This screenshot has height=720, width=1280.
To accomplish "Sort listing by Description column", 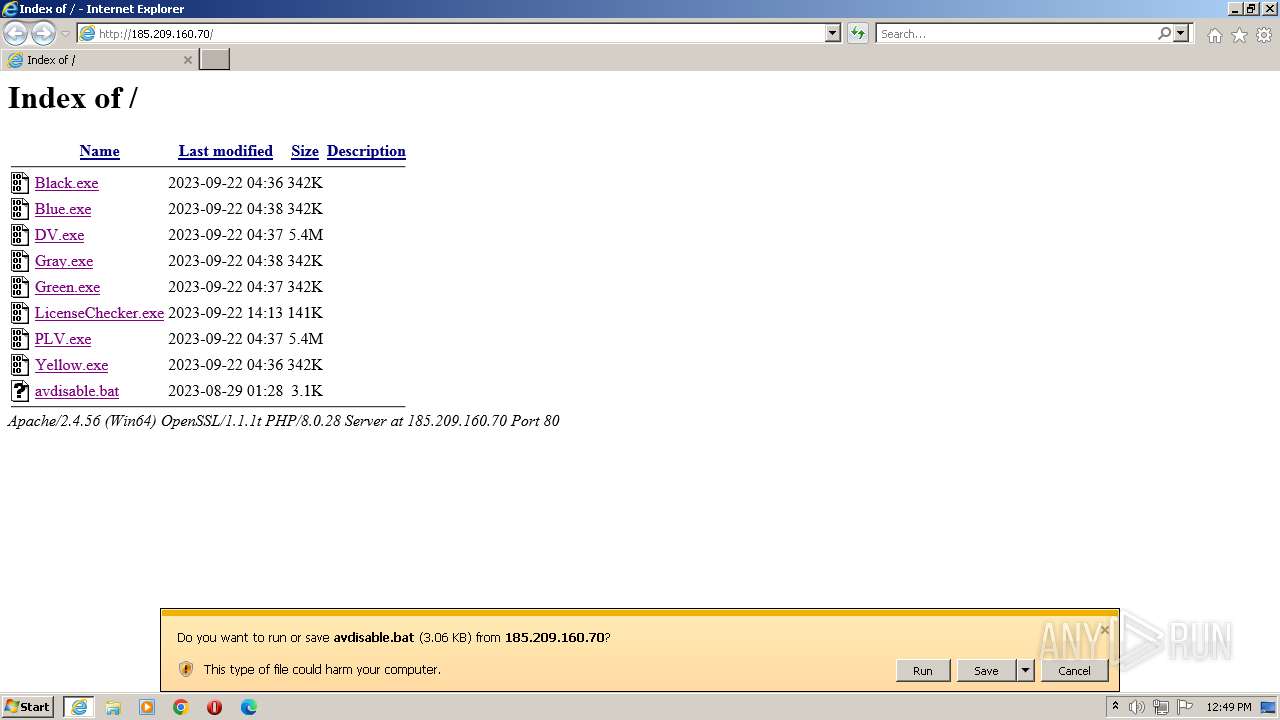I will click(x=366, y=151).
